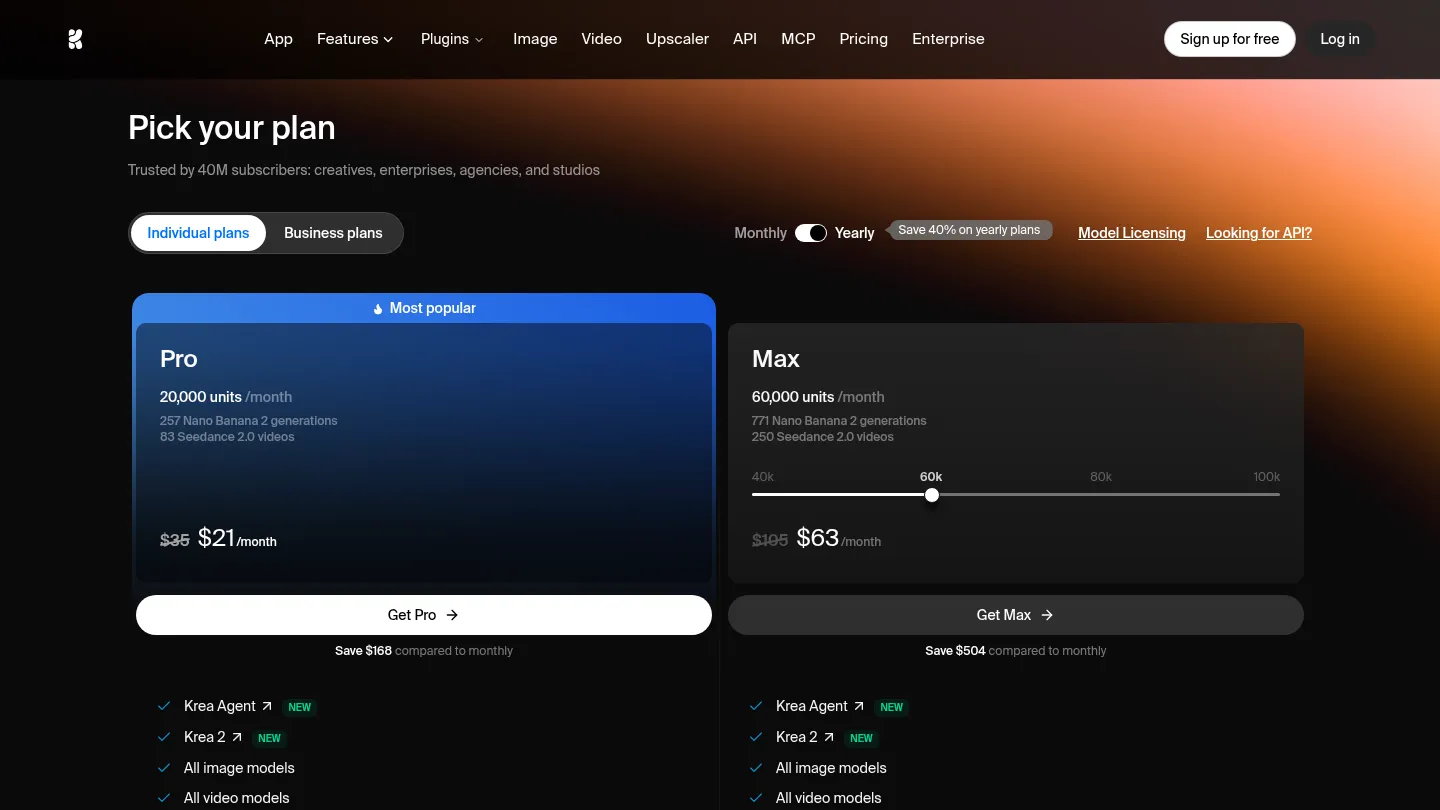This screenshot has width=1440, height=810.
Task: Go to the Video page
Action: click(x=601, y=39)
